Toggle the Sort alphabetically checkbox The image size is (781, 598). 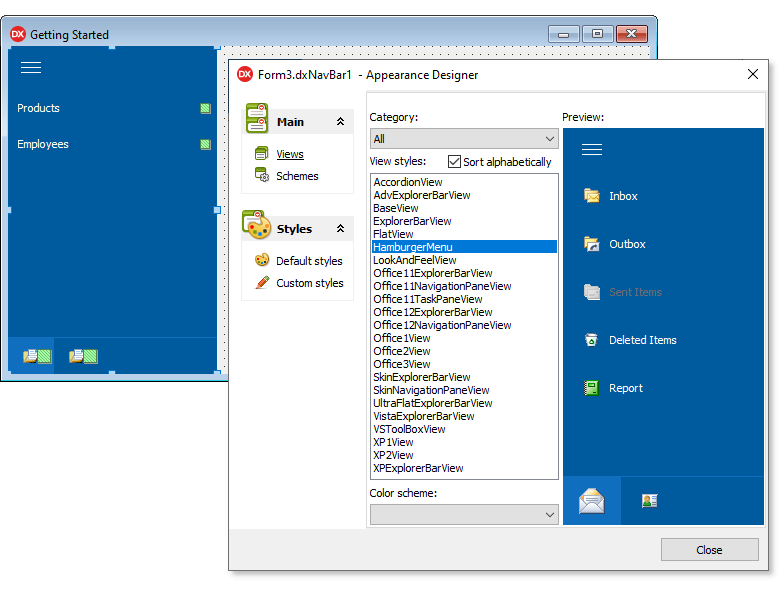click(455, 161)
